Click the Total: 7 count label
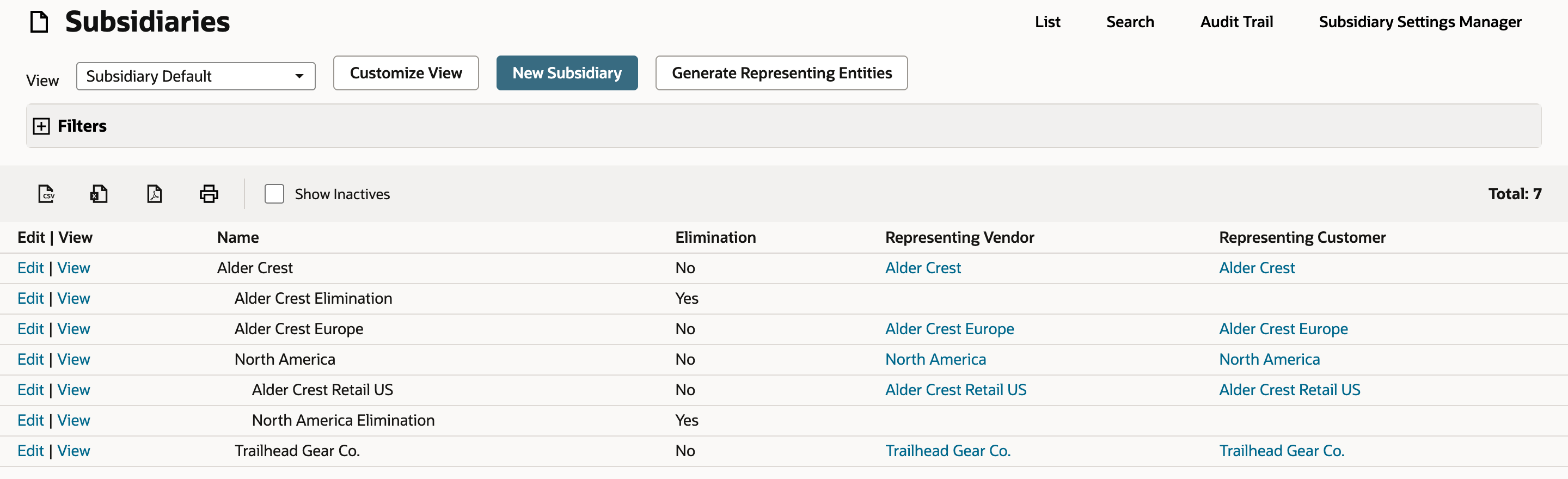1568x479 pixels. point(1515,194)
